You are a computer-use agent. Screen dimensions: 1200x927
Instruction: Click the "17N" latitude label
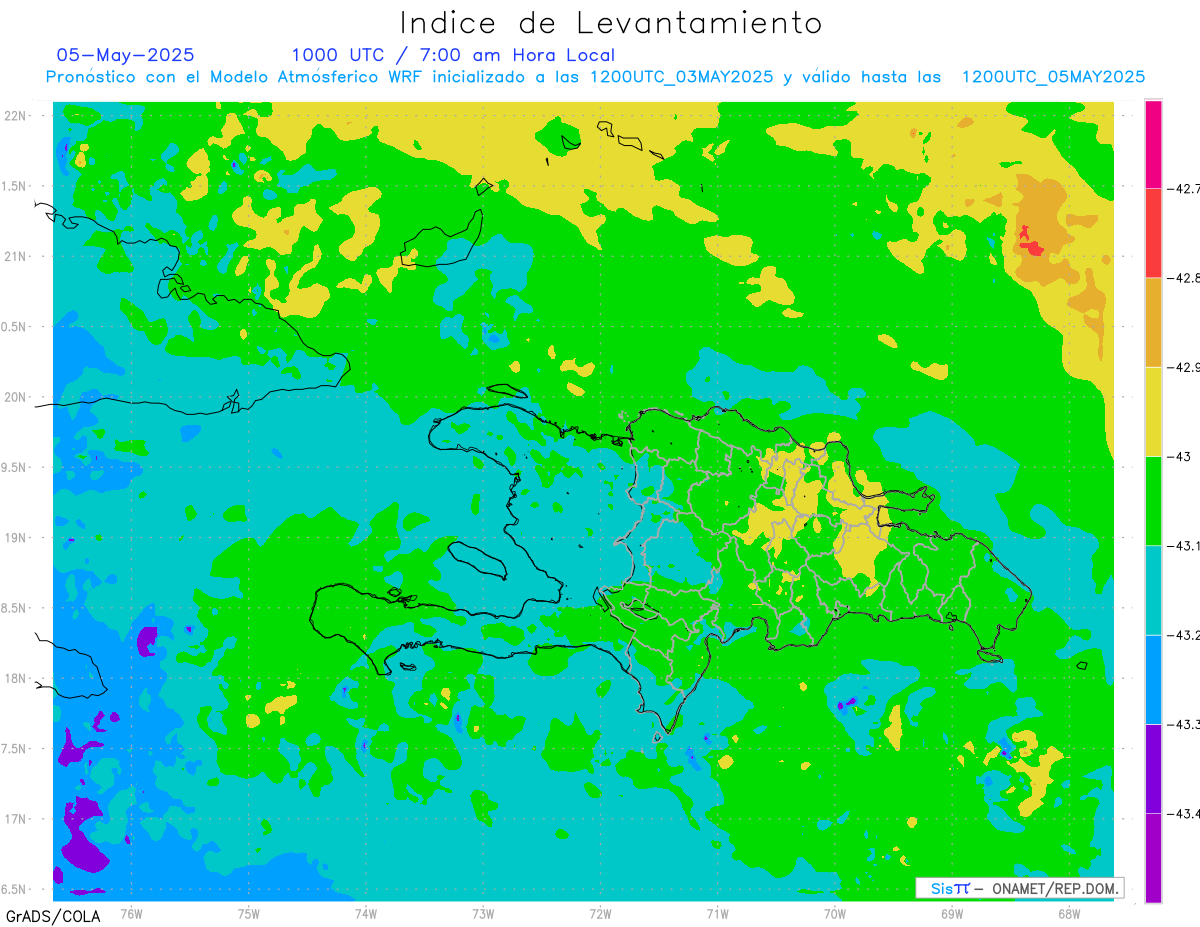(16, 819)
